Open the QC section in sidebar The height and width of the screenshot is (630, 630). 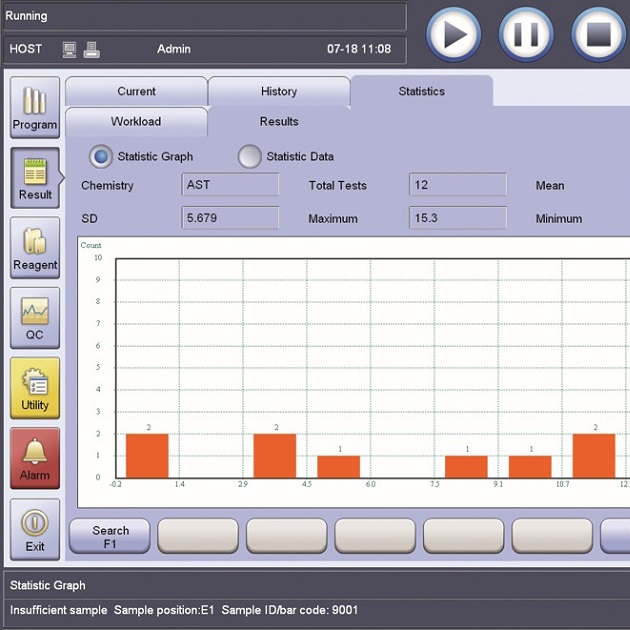pyautogui.click(x=35, y=318)
